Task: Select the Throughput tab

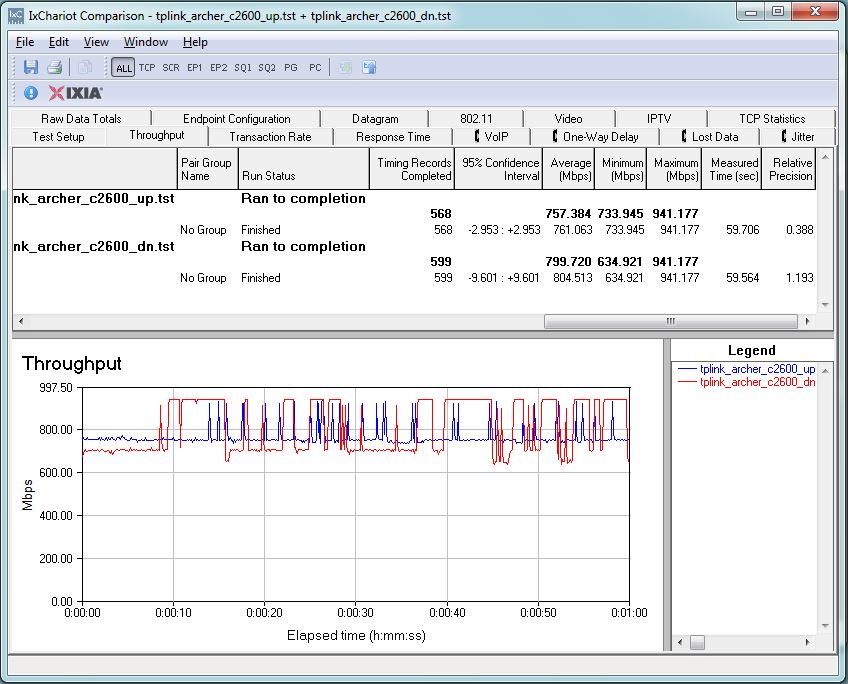Action: tap(157, 135)
